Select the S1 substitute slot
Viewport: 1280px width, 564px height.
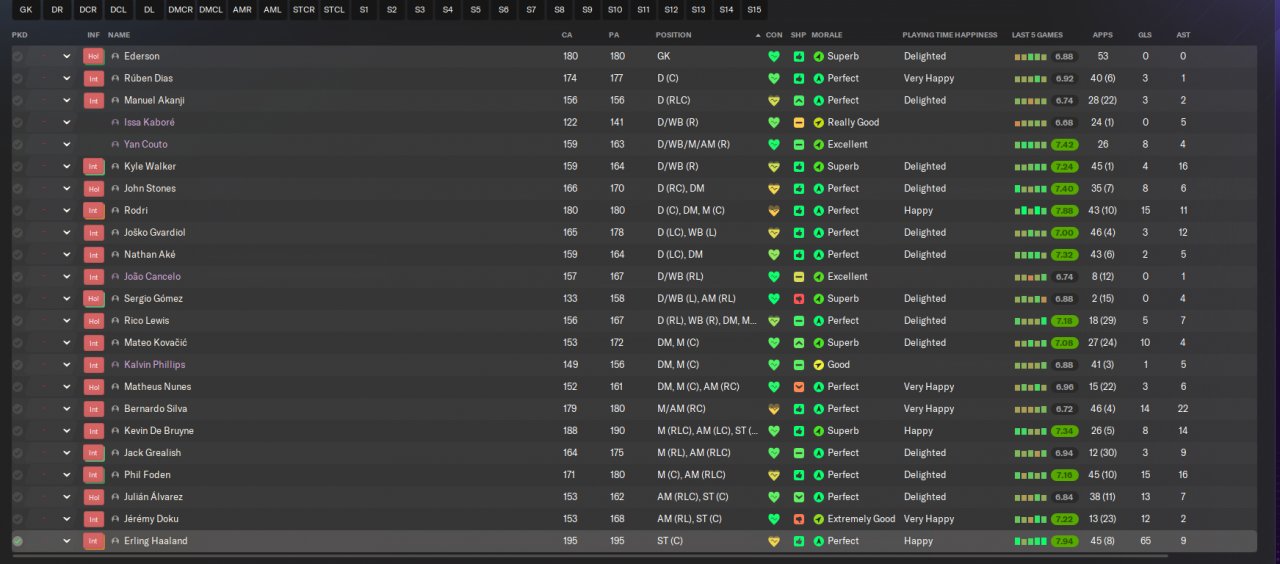[364, 10]
